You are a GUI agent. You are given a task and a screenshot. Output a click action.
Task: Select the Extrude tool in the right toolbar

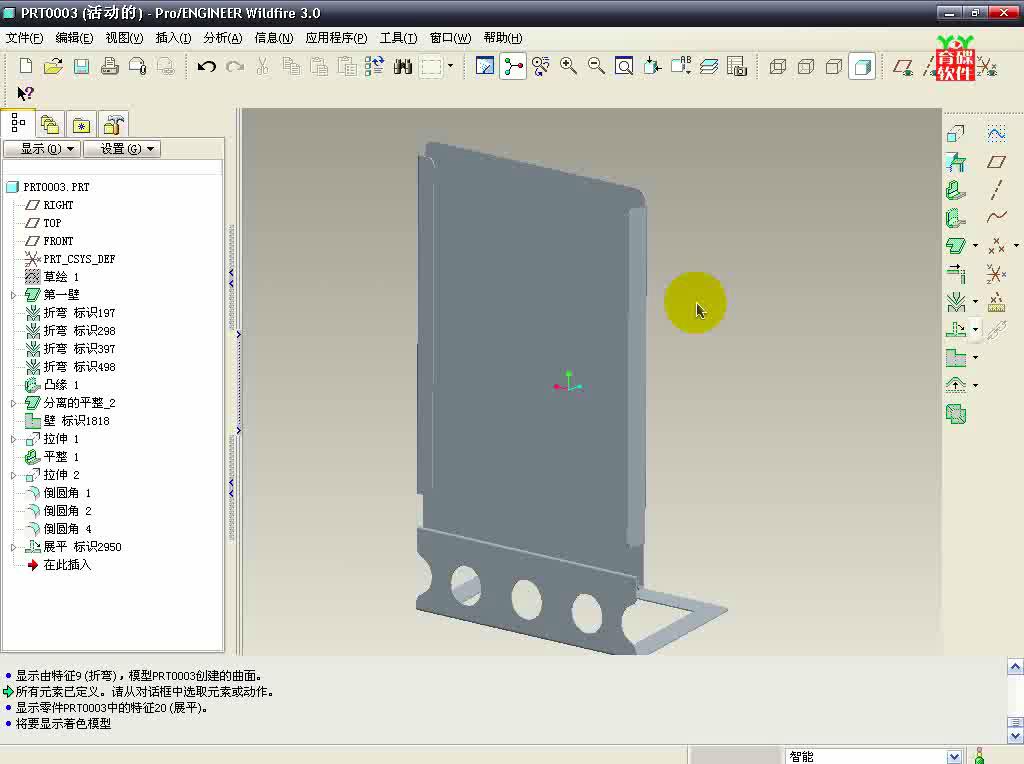[955, 134]
